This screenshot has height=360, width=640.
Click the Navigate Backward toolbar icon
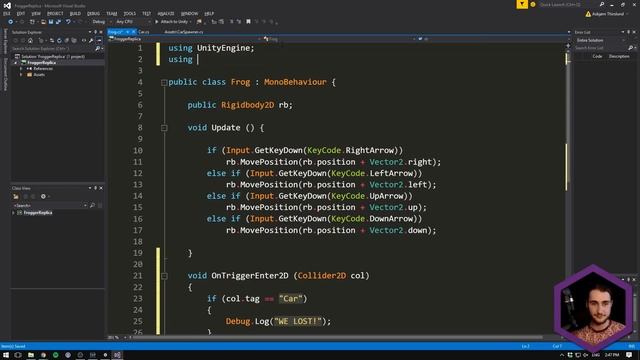(11, 22)
